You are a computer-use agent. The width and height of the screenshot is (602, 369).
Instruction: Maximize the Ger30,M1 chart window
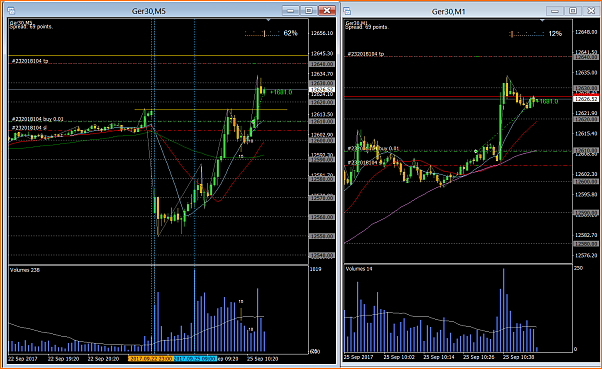pos(572,11)
